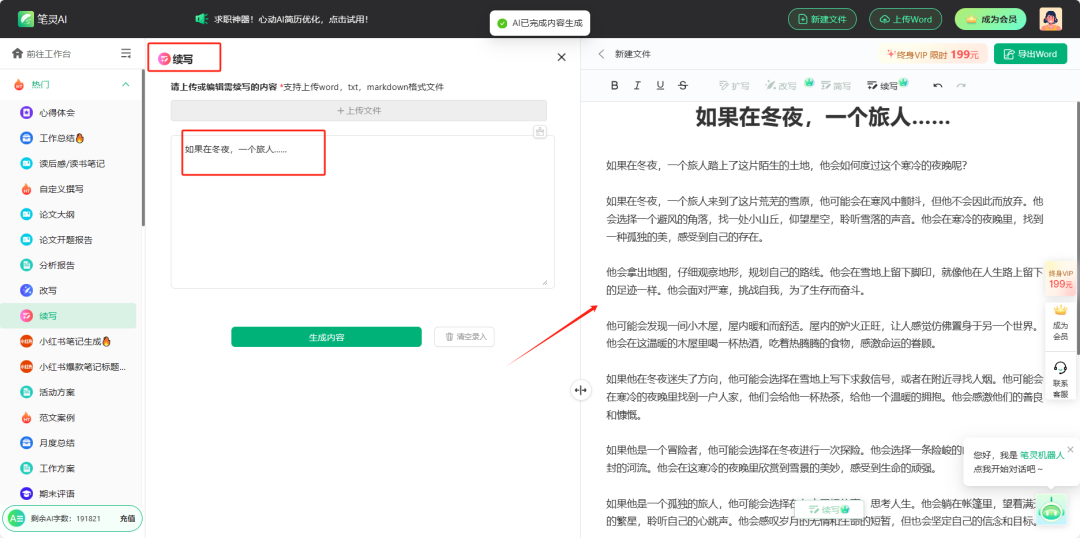The image size is (1080, 538).
Task: Click the paste icon above text area
Action: tap(540, 132)
